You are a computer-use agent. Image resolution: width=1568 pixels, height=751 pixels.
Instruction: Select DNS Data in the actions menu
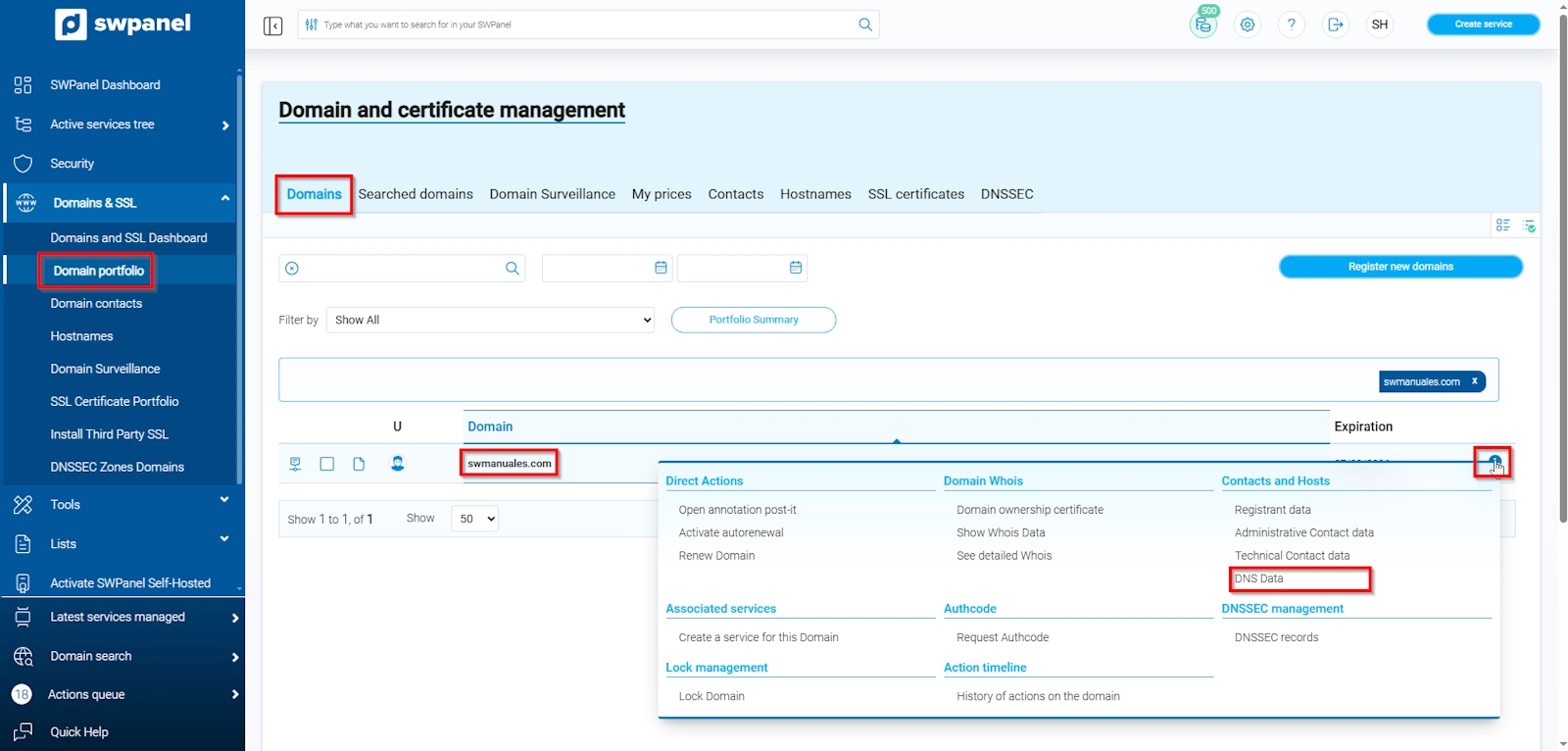coord(1259,579)
